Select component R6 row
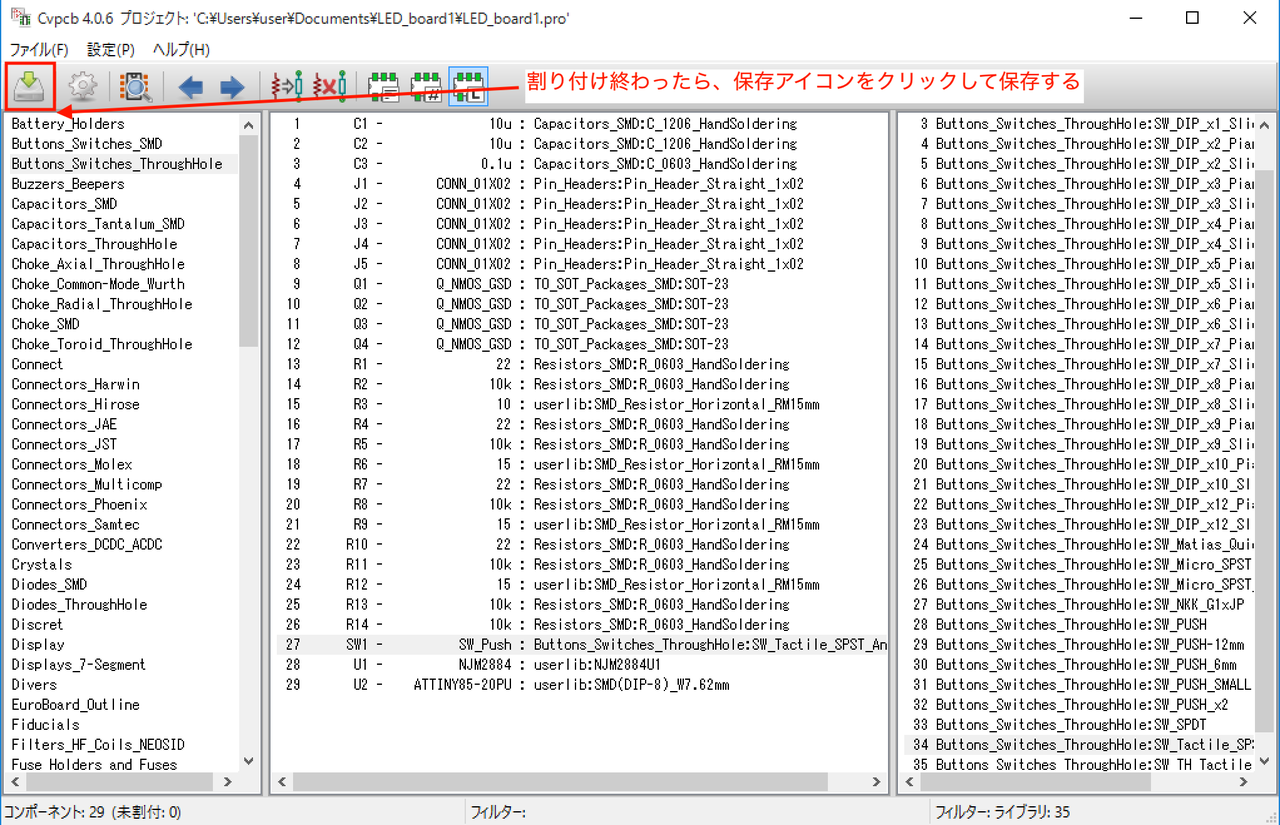1280x825 pixels. 580,464
